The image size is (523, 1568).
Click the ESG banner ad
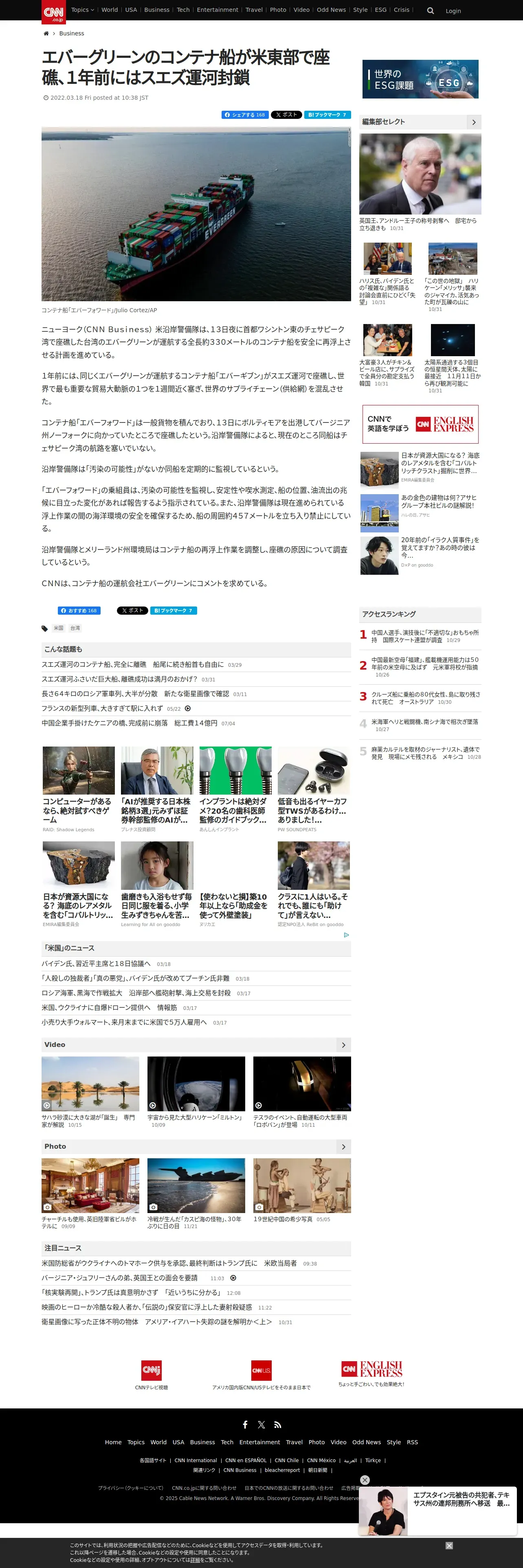click(420, 79)
